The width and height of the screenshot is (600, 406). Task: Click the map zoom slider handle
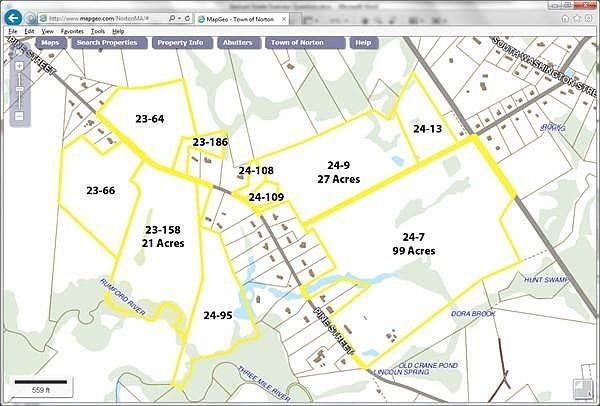(19, 89)
